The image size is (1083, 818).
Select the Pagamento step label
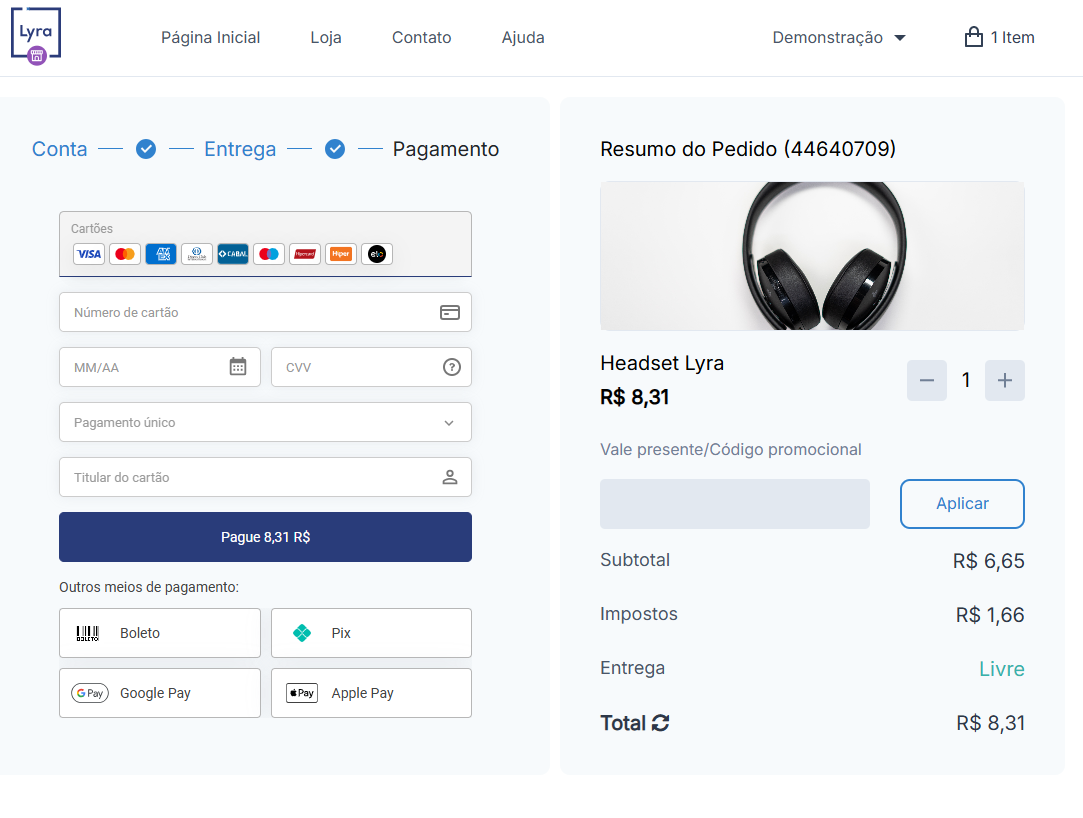point(445,149)
